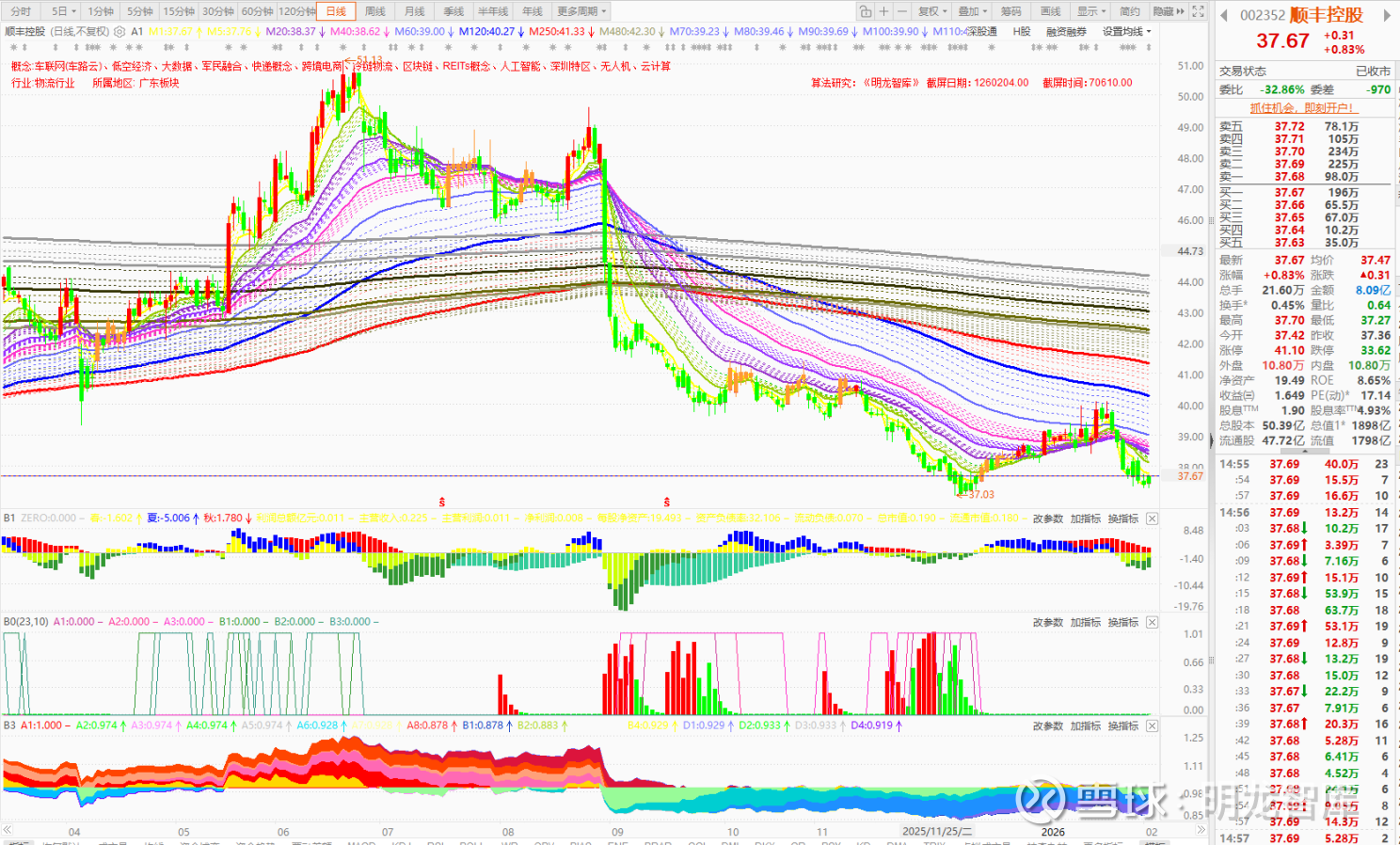This screenshot has height=845, width=1400.
Task: Click the first S event marker
Action: [442, 502]
